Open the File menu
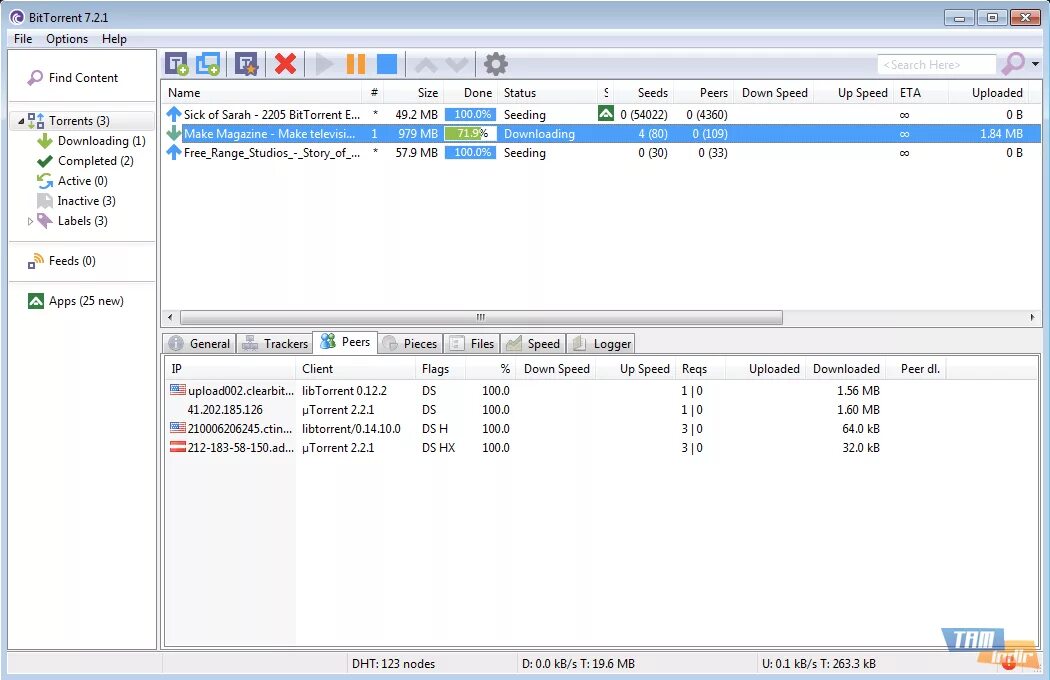 click(x=23, y=39)
